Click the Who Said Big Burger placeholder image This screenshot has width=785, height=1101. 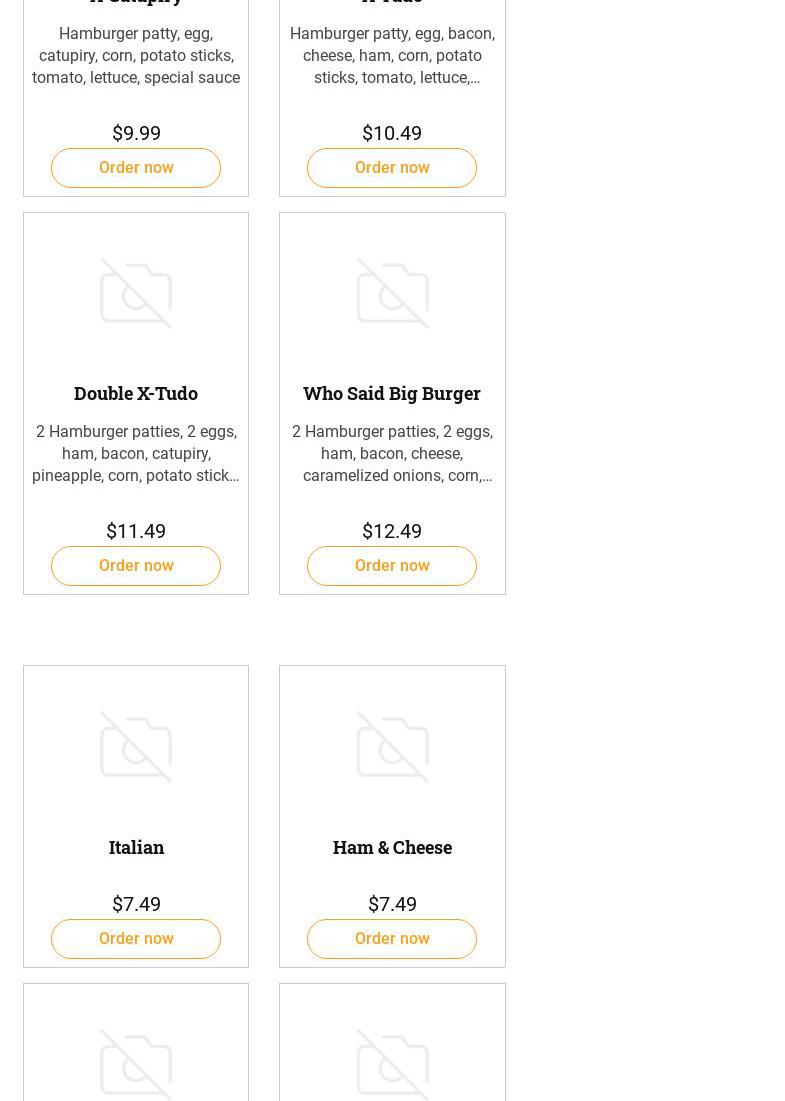coord(392,293)
